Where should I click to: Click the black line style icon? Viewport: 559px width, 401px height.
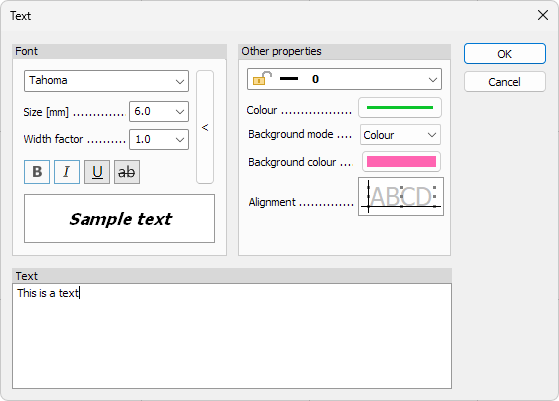289,79
